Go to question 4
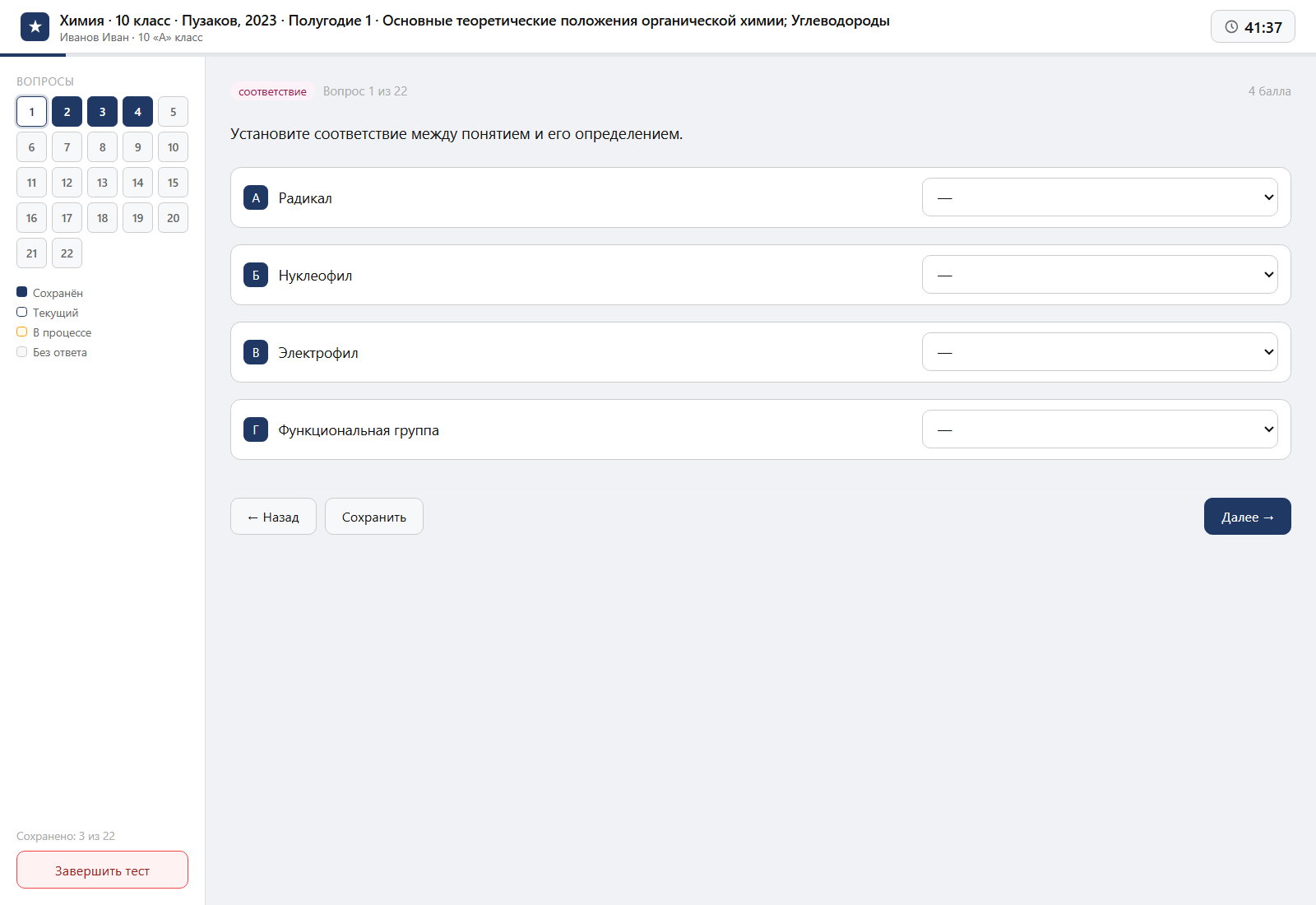Viewport: 1316px width, 905px height. point(137,112)
